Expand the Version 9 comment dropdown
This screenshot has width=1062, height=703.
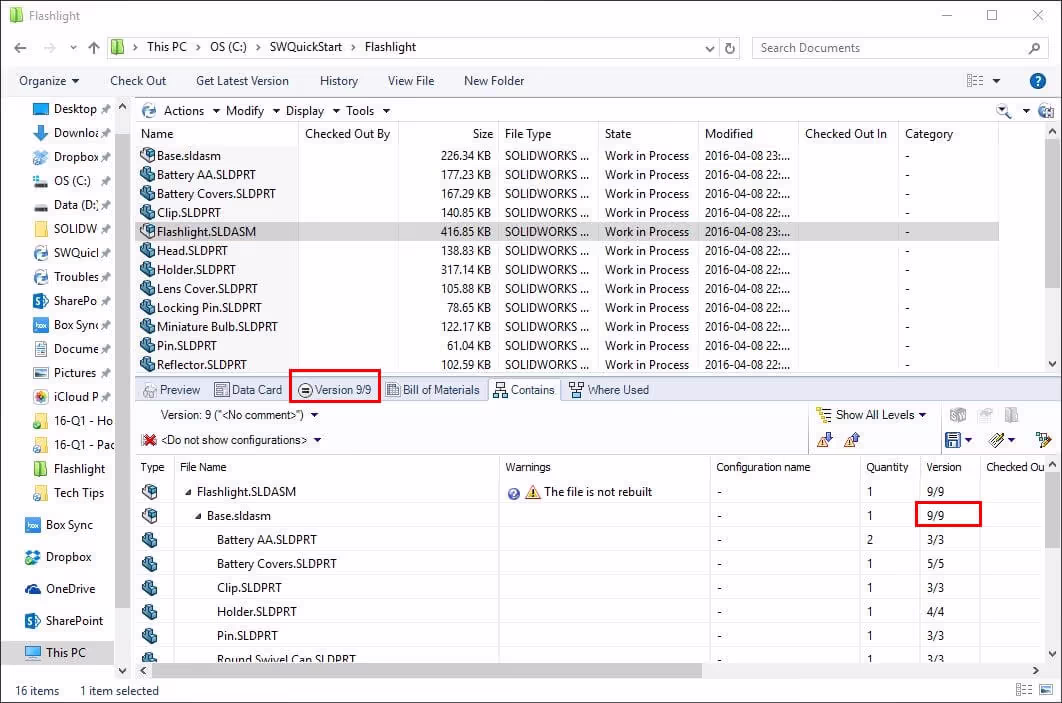314,415
